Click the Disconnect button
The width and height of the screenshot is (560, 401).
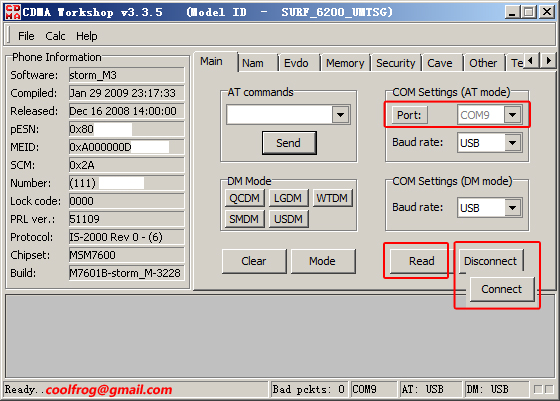click(491, 261)
